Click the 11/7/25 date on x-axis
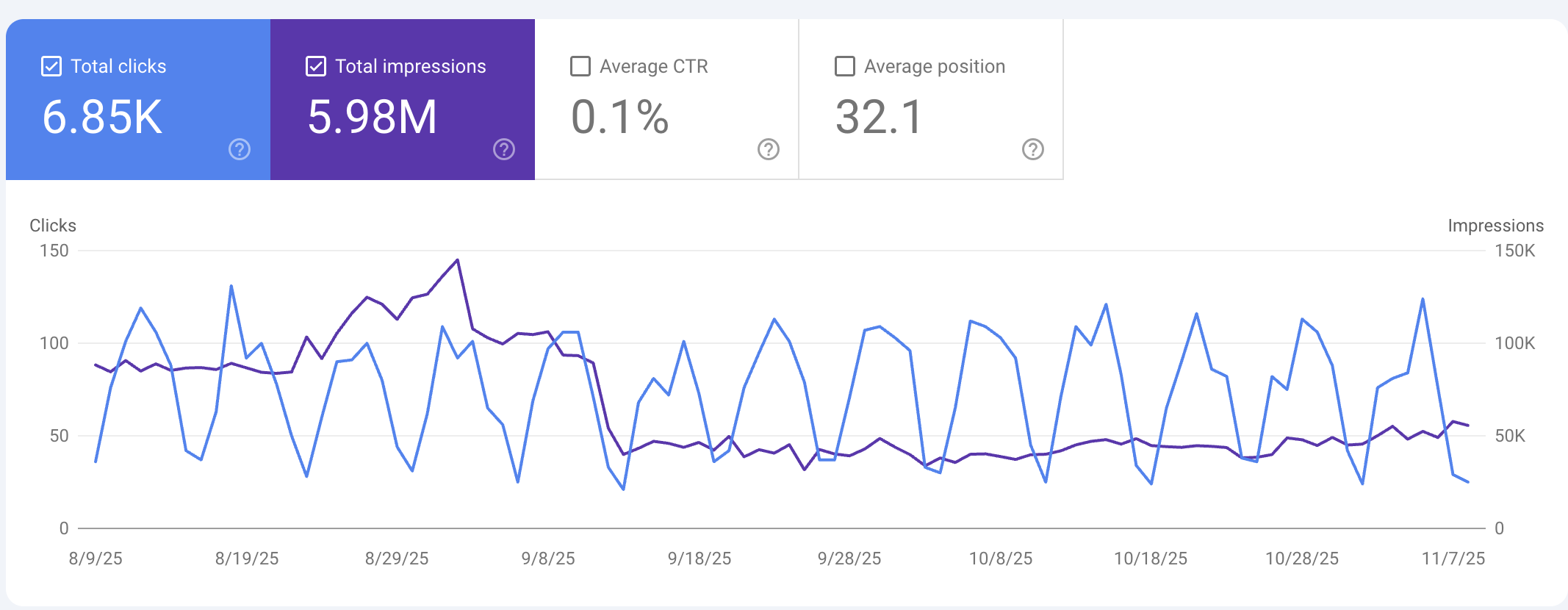This screenshot has width=1568, height=610. [x=1453, y=559]
